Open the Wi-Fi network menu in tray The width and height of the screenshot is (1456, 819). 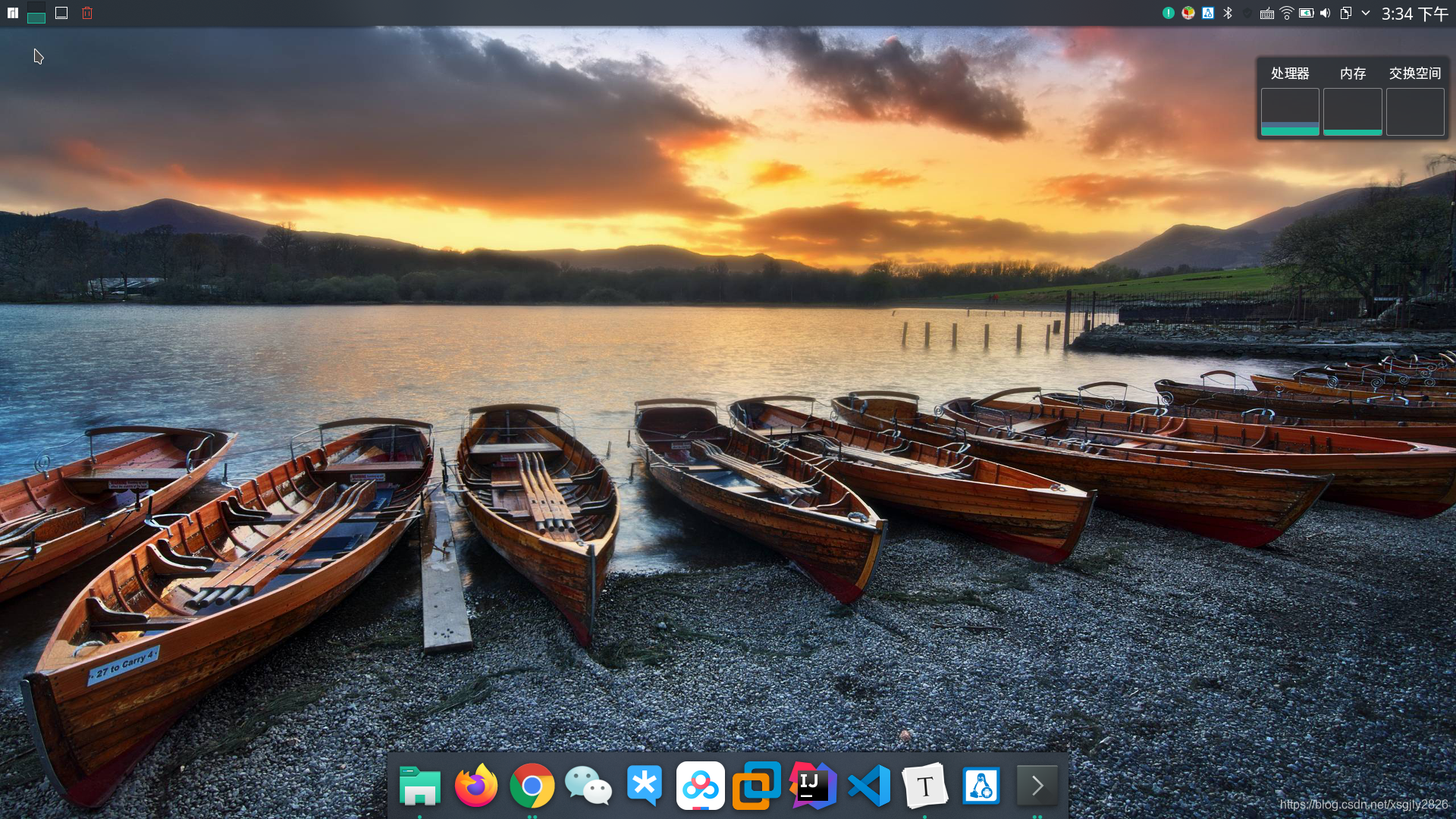(1286, 13)
